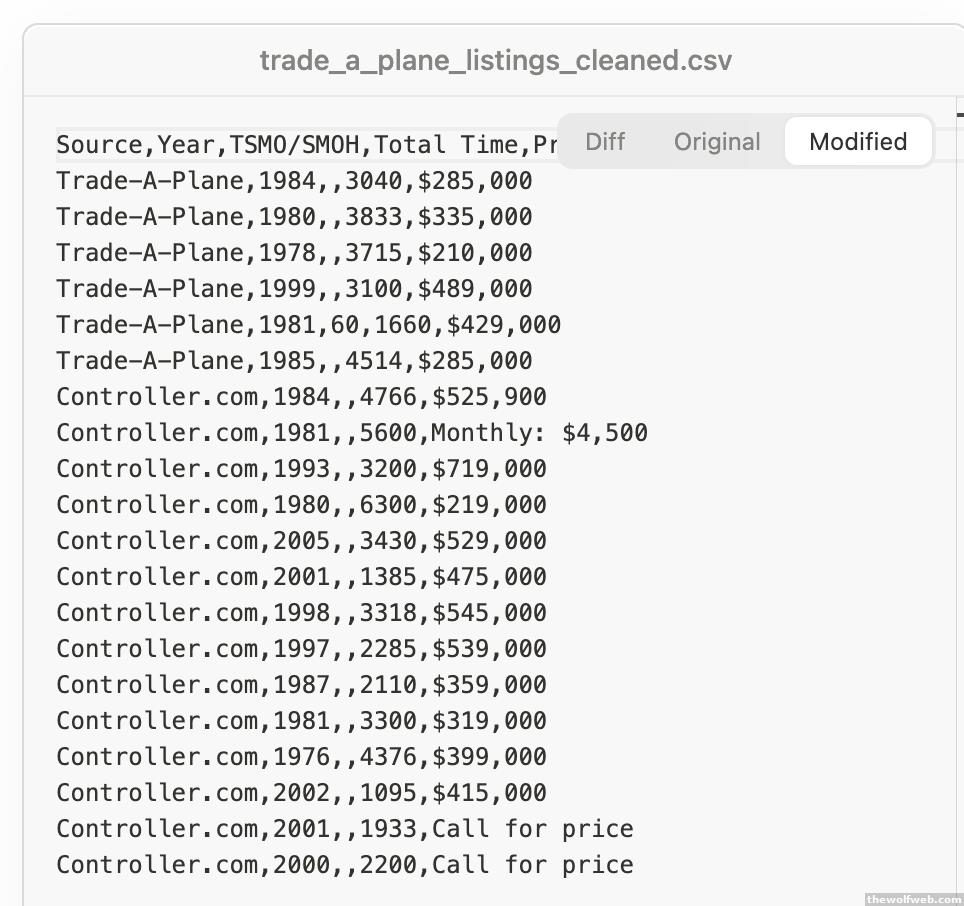This screenshot has width=964, height=906.
Task: Click the CSV header row starting with Source
Action: (x=300, y=145)
